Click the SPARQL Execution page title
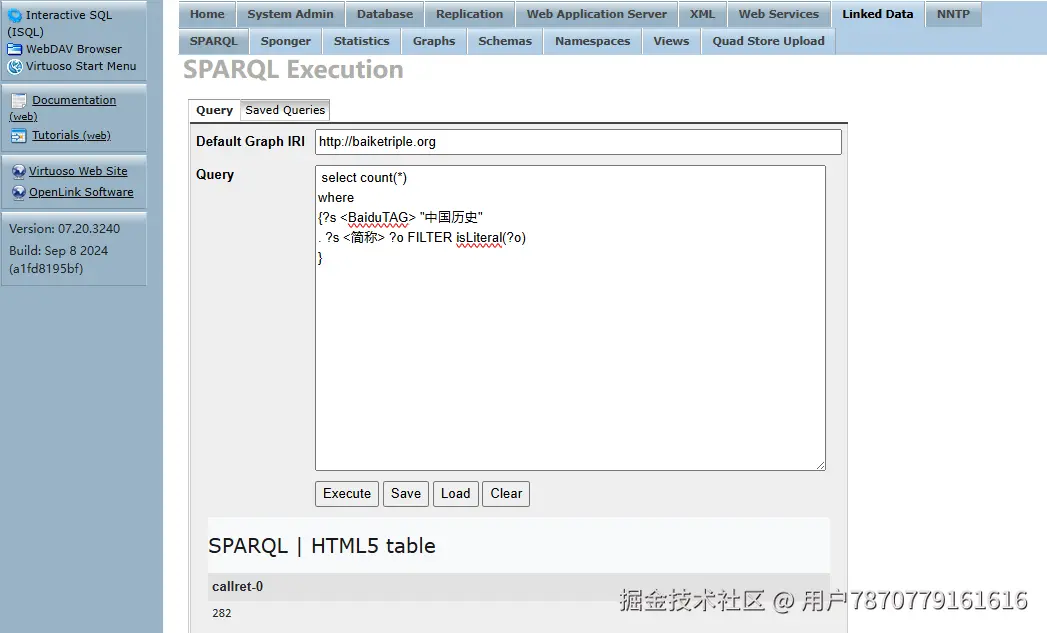1047x633 pixels. pos(293,69)
